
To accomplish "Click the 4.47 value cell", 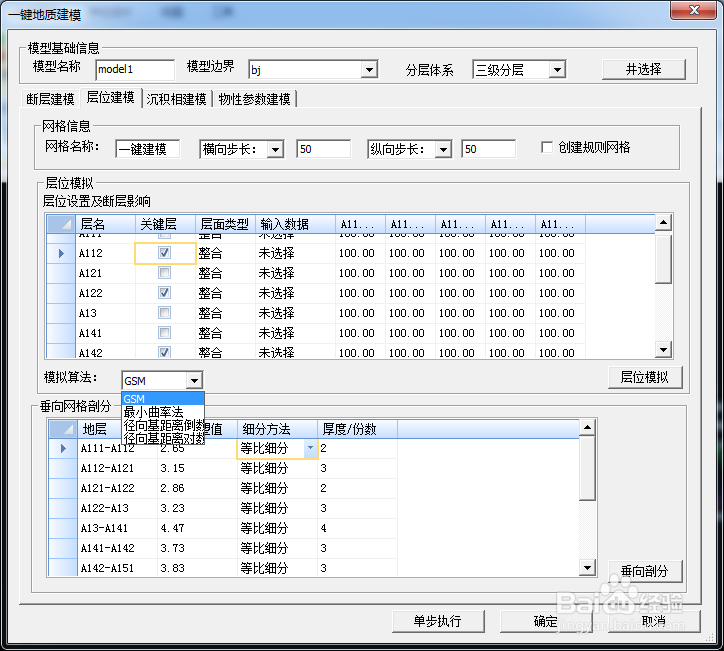I will [197, 528].
